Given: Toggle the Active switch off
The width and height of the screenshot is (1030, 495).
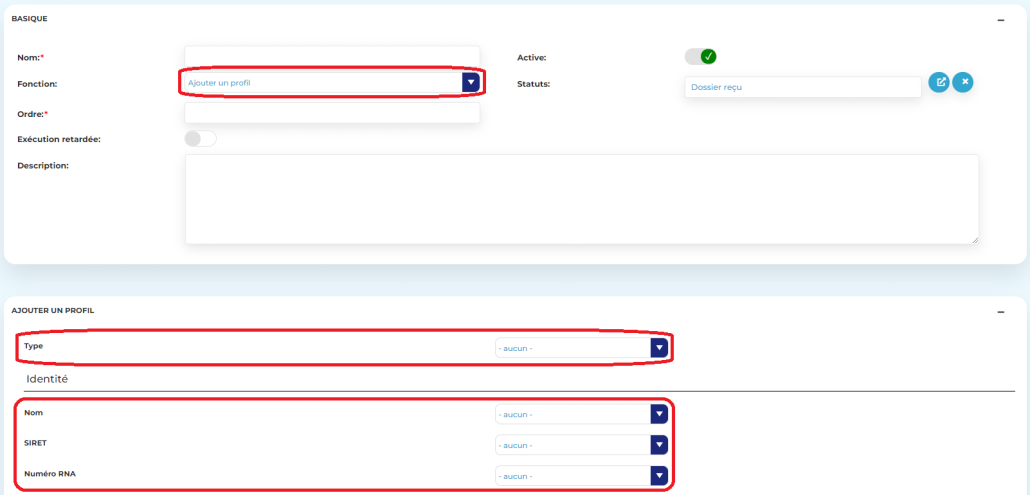Looking at the screenshot, I should (701, 57).
